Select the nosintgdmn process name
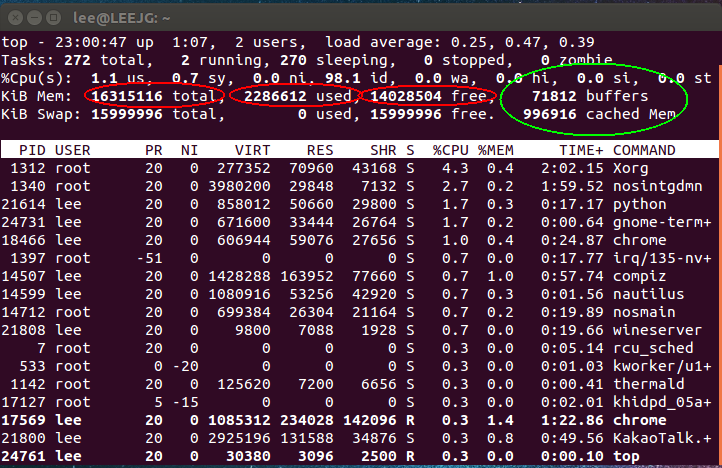The width and height of the screenshot is (722, 468). click(x=658, y=186)
